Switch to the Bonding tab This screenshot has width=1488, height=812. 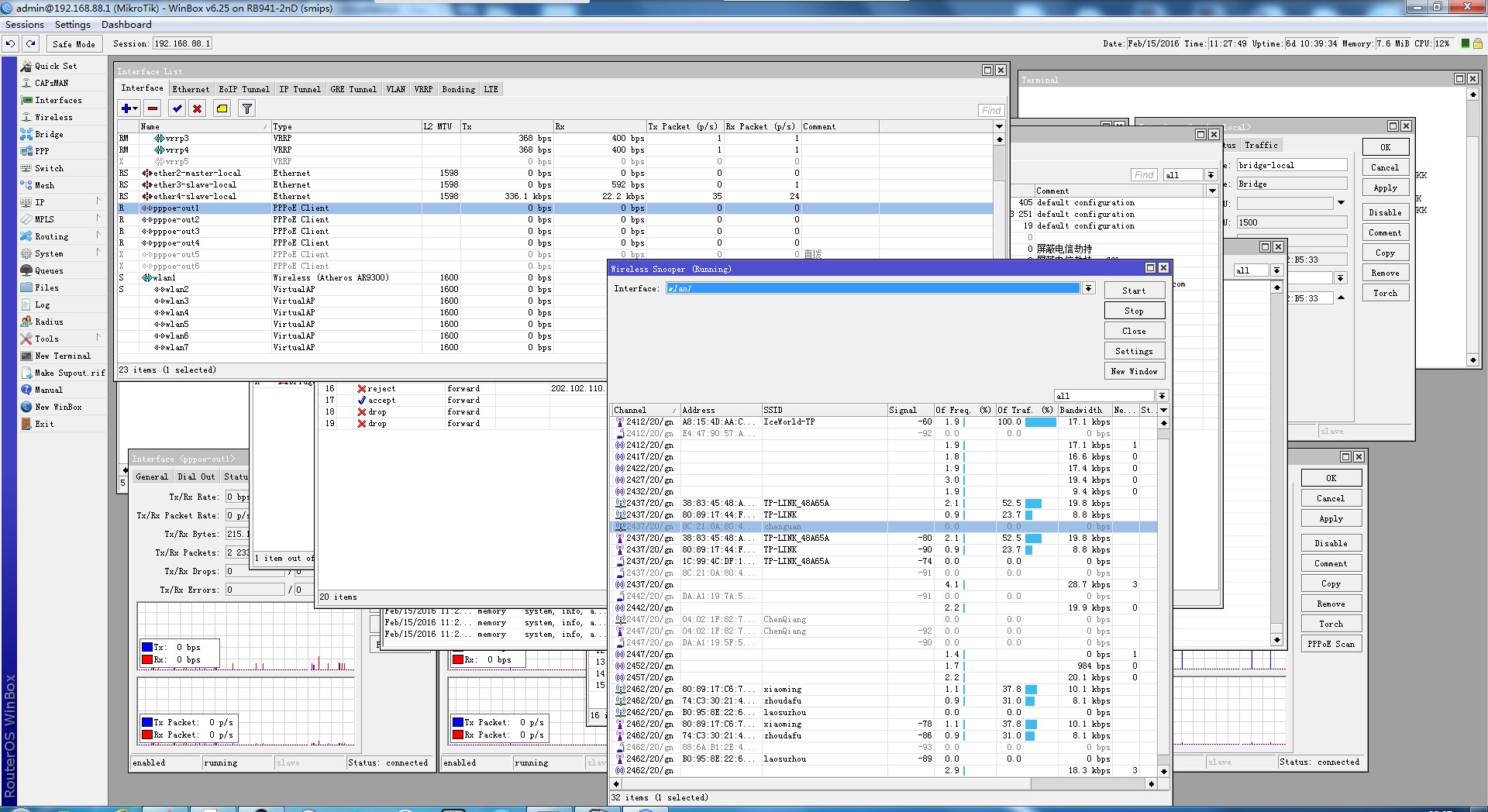click(459, 89)
